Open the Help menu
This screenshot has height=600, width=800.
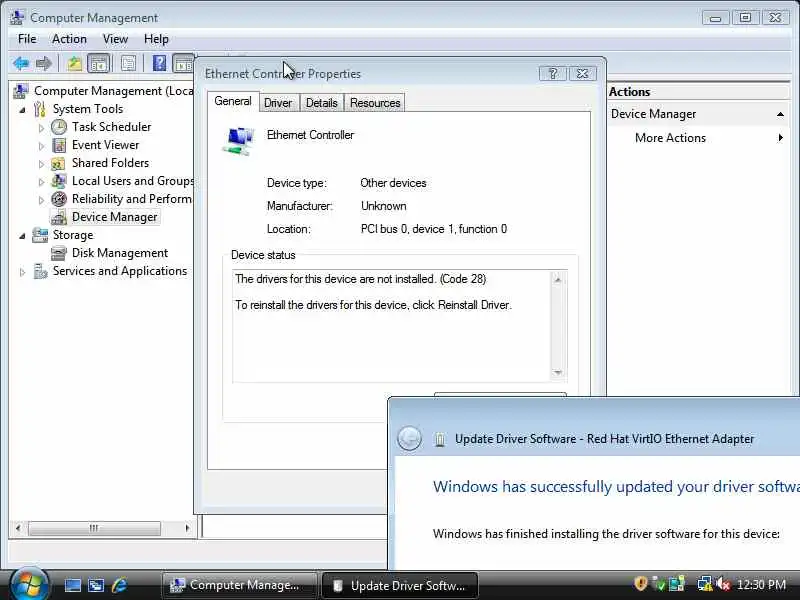point(156,39)
